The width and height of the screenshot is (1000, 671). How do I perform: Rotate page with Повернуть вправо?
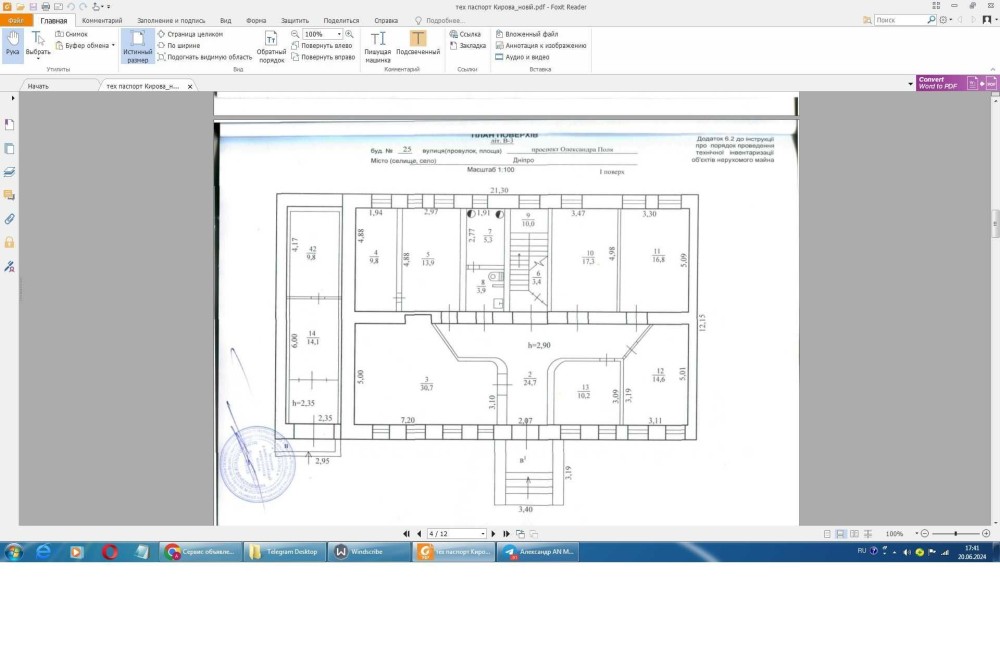[x=323, y=57]
